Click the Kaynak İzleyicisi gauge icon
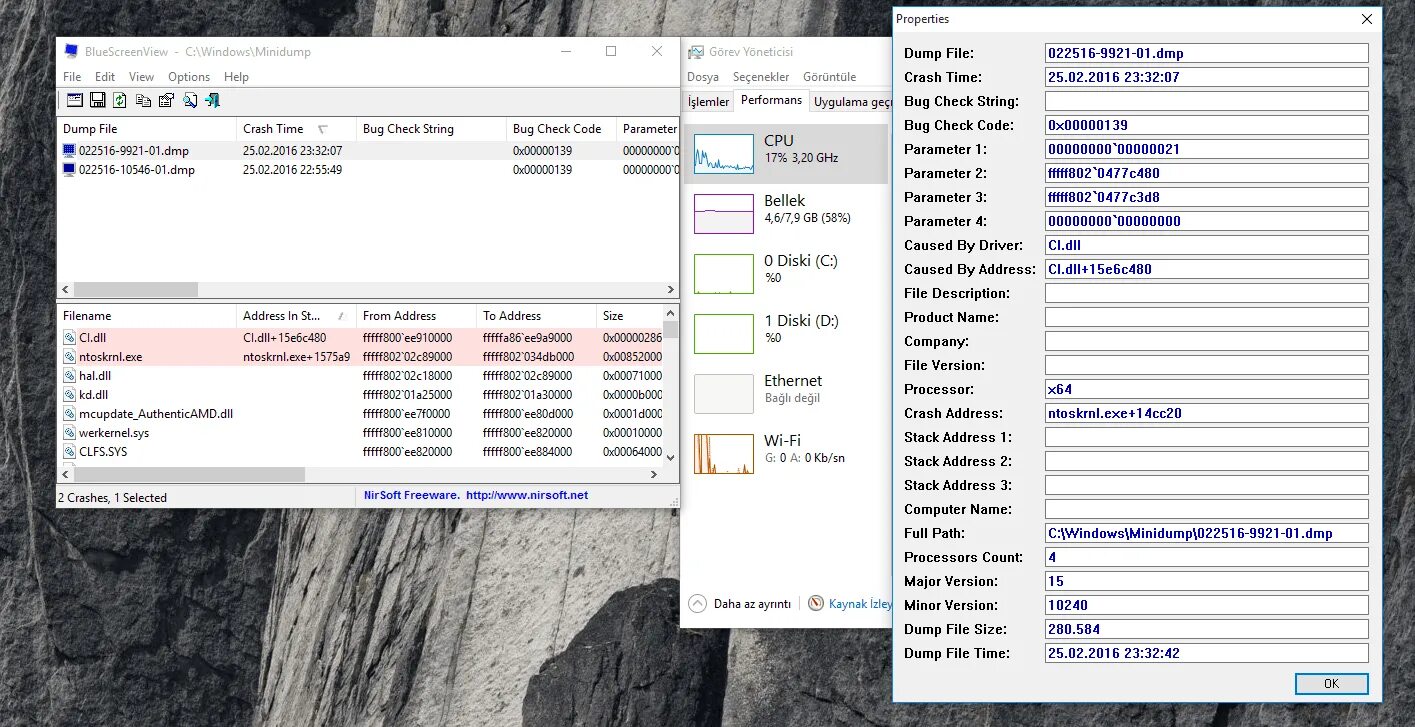This screenshot has width=1415, height=727. pos(816,604)
